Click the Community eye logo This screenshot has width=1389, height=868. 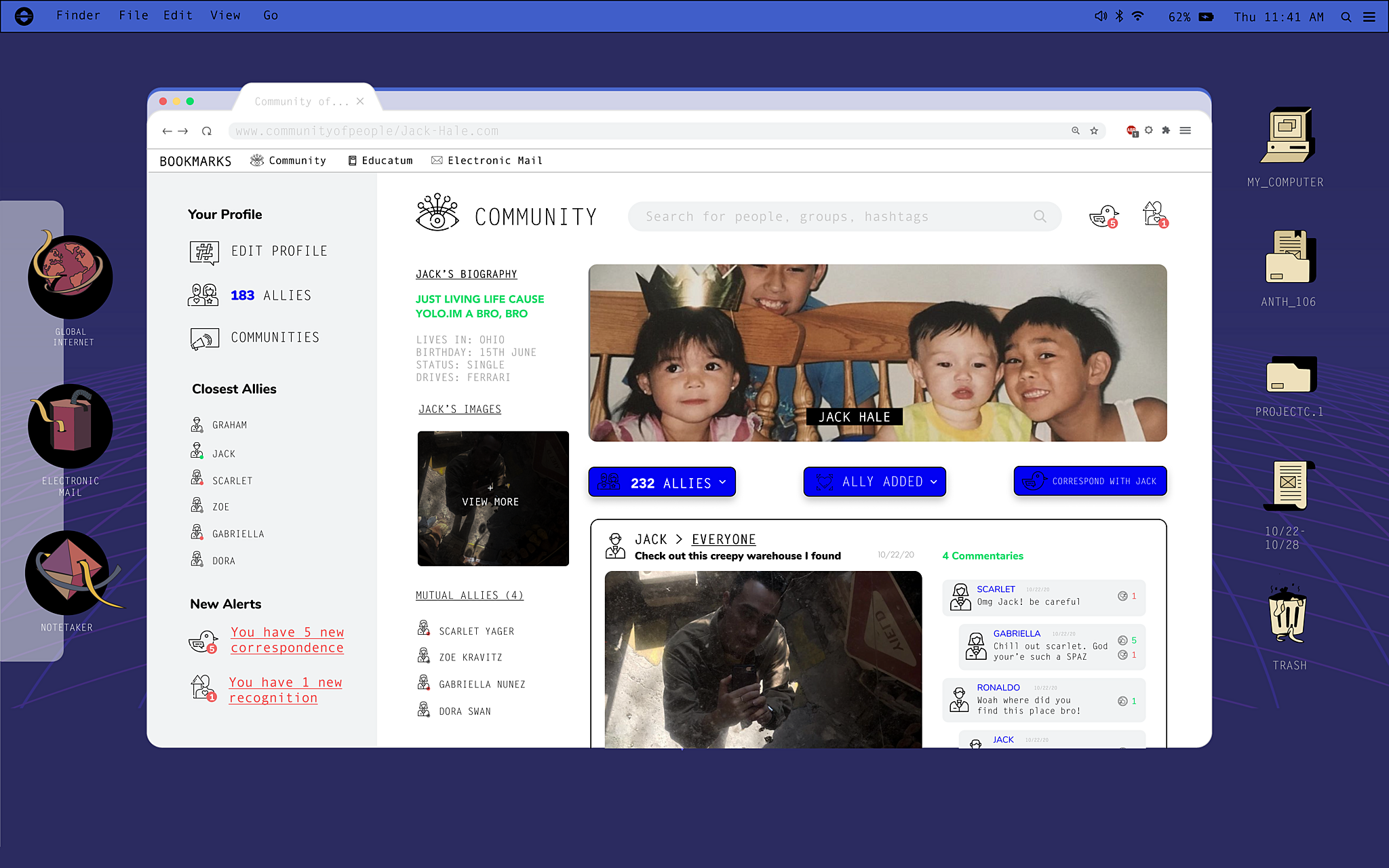click(437, 213)
